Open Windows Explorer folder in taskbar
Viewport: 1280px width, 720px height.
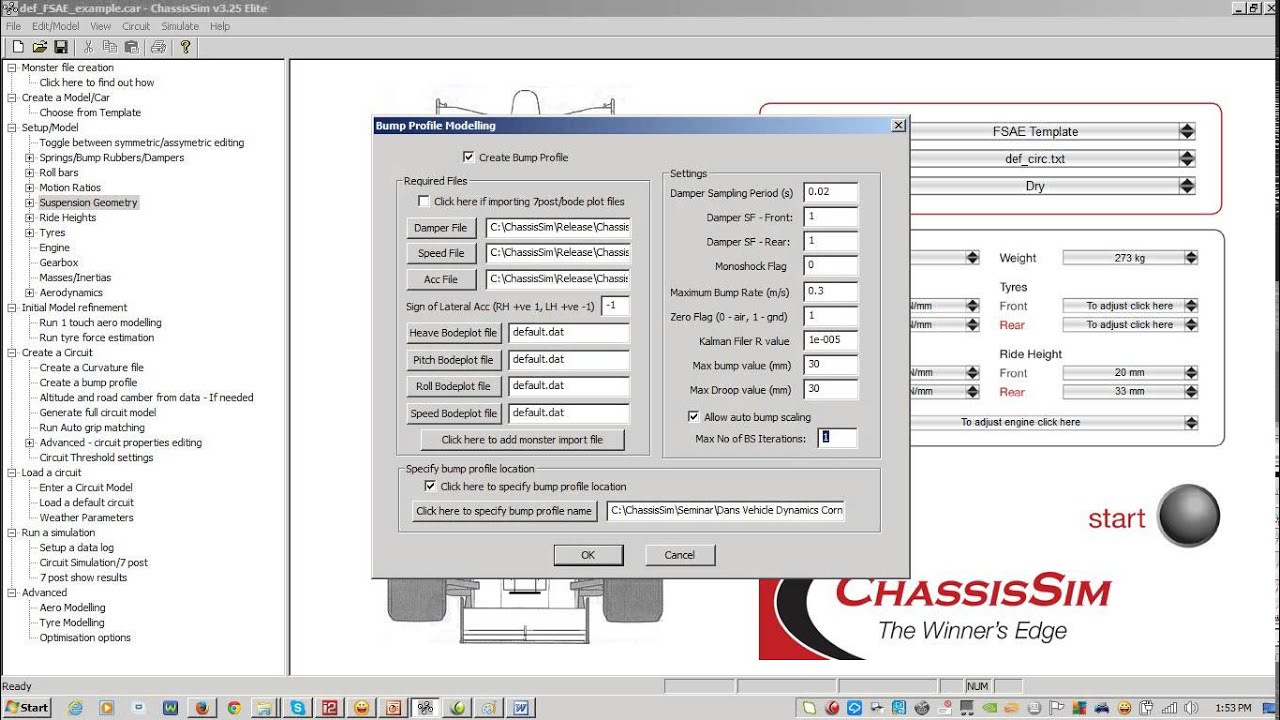point(266,707)
